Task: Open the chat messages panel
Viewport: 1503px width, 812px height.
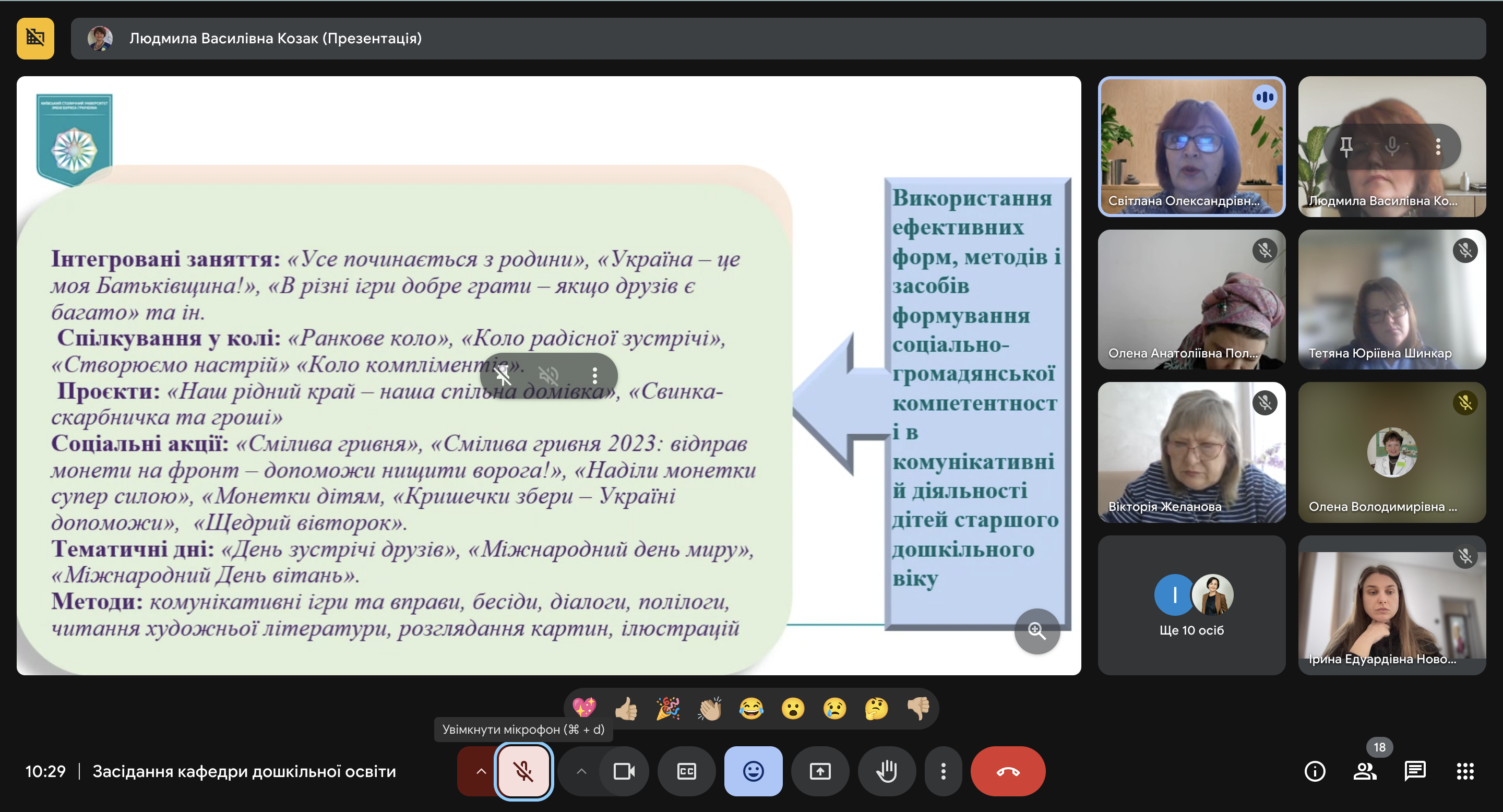Action: pos(1415,771)
